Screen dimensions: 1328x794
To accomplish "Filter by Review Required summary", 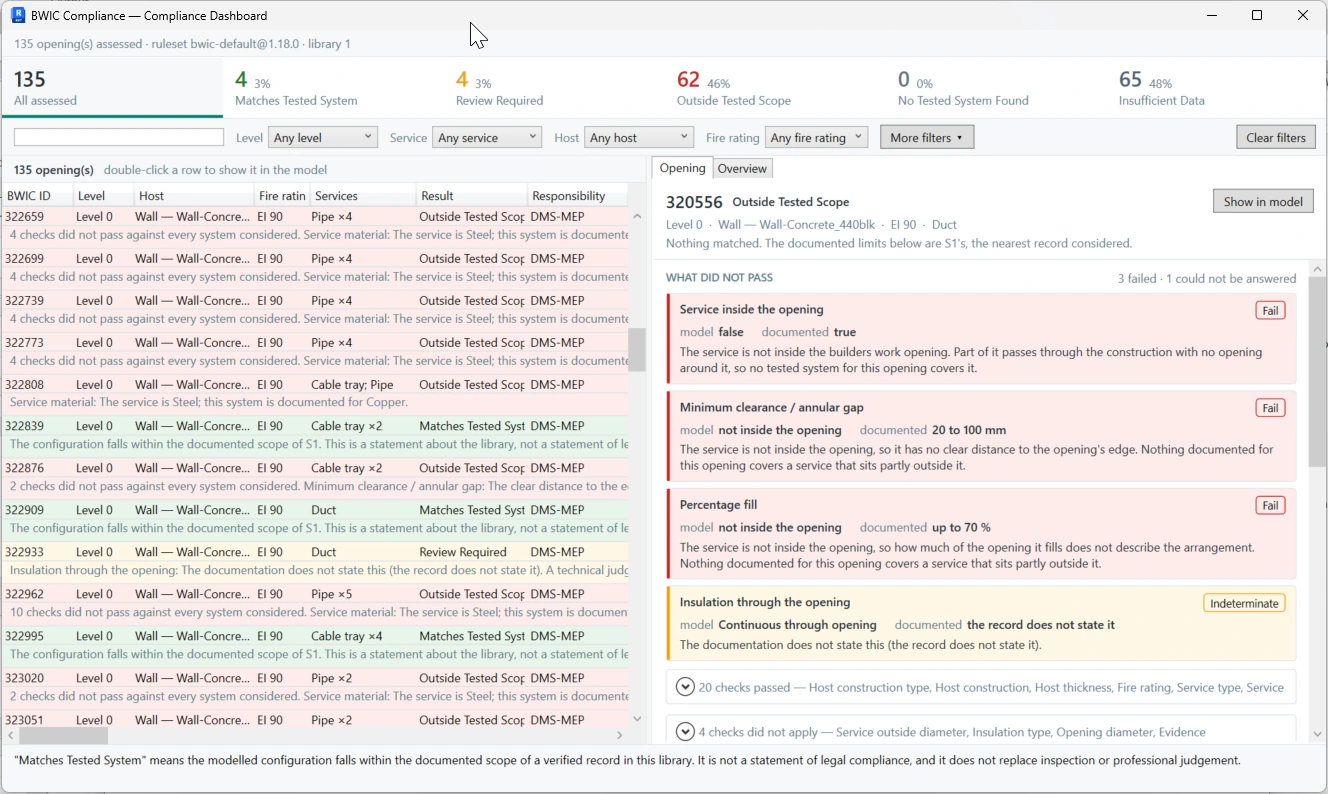I will (554, 88).
